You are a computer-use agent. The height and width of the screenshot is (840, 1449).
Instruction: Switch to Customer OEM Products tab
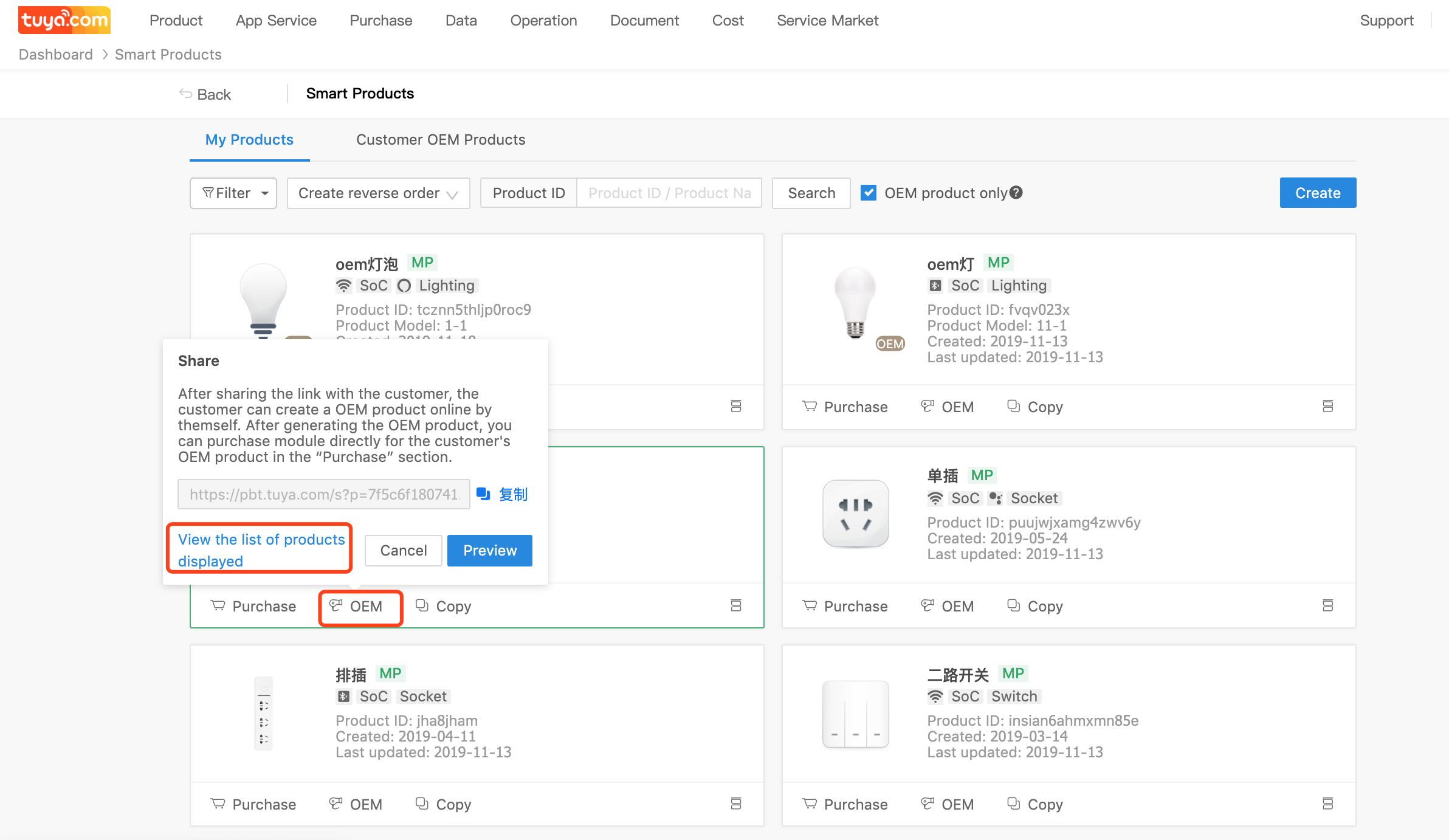[440, 140]
